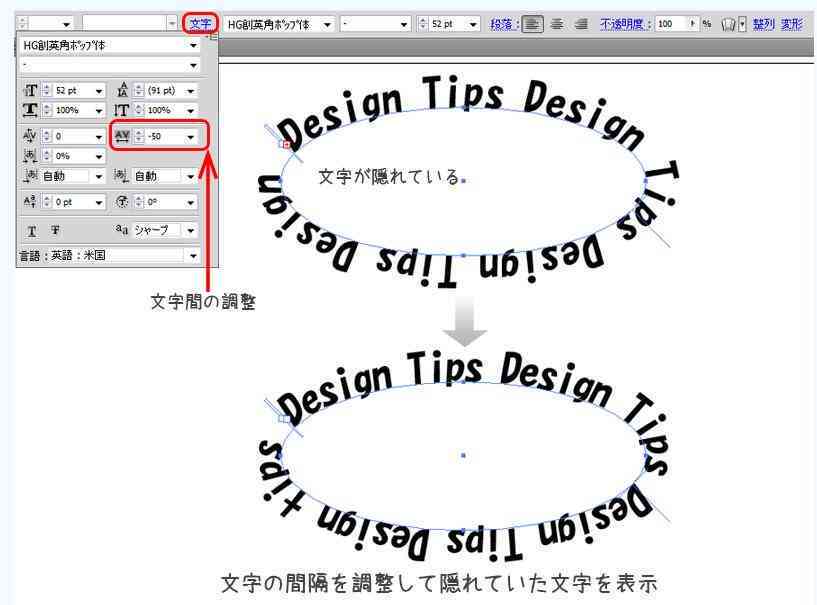817x605 pixels.
Task: Click the panel font size stepper for 52 pt
Action: pos(47,91)
